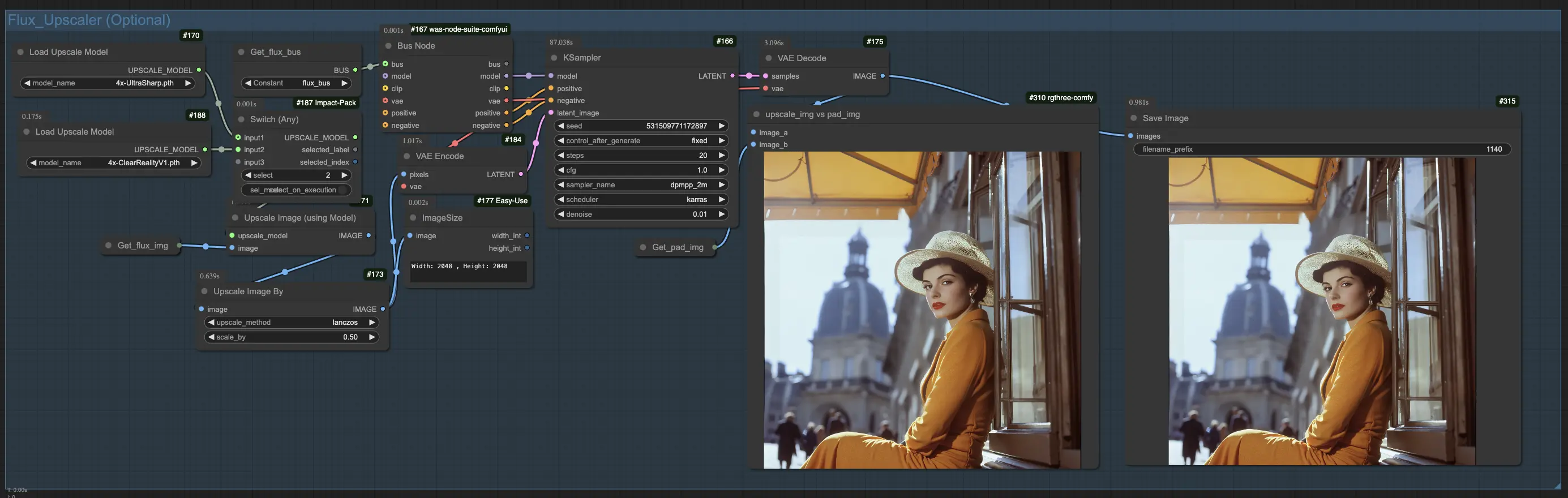
Task: Next scheduler right arrow
Action: click(722, 199)
